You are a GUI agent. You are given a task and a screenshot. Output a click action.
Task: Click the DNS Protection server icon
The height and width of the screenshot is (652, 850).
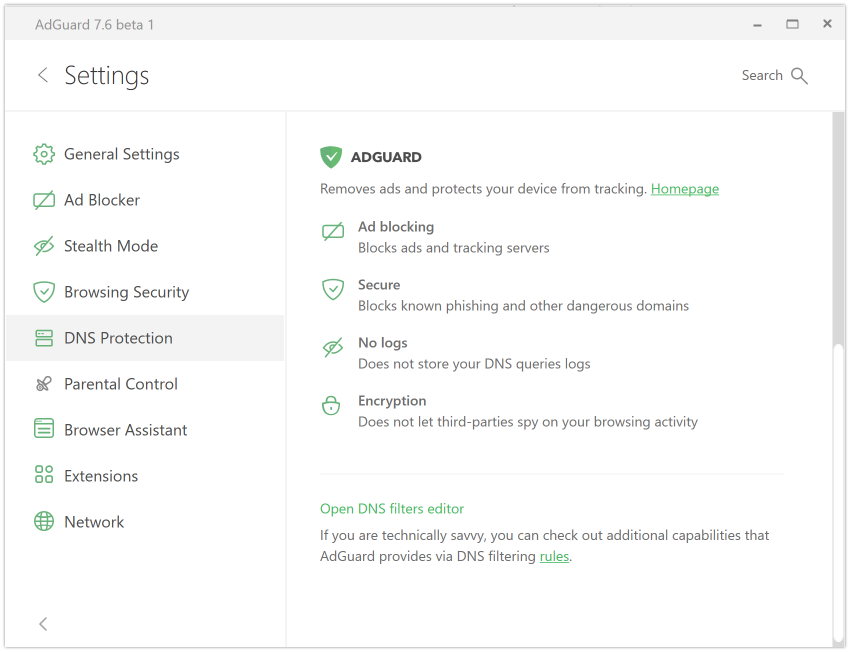(43, 338)
